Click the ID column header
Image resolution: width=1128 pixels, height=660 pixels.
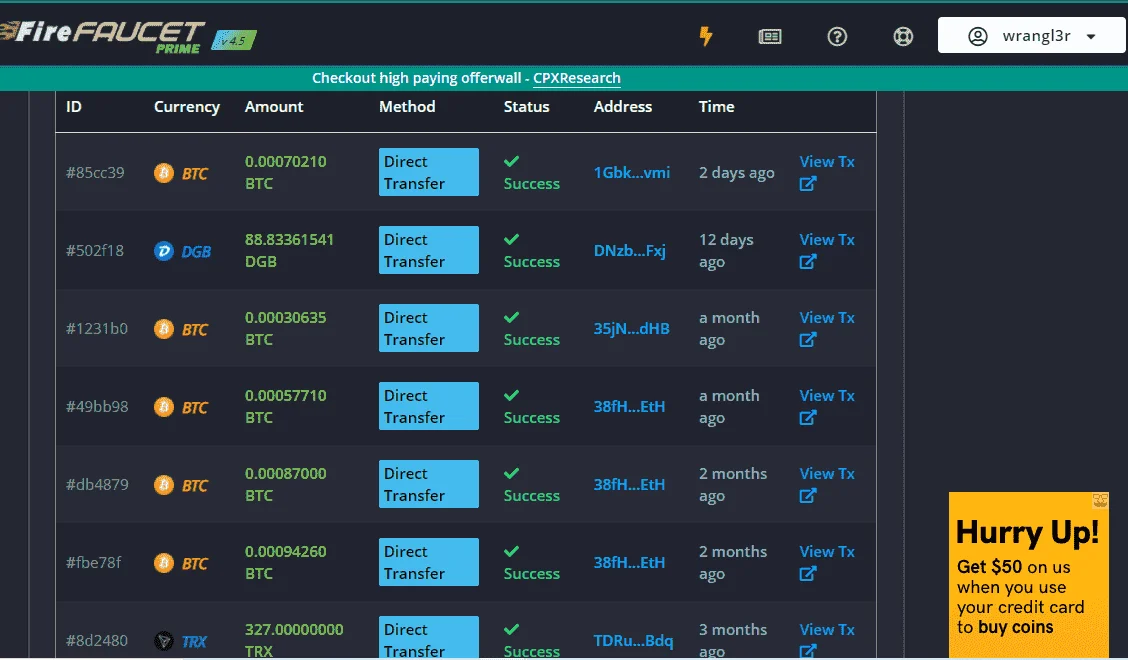tap(74, 107)
